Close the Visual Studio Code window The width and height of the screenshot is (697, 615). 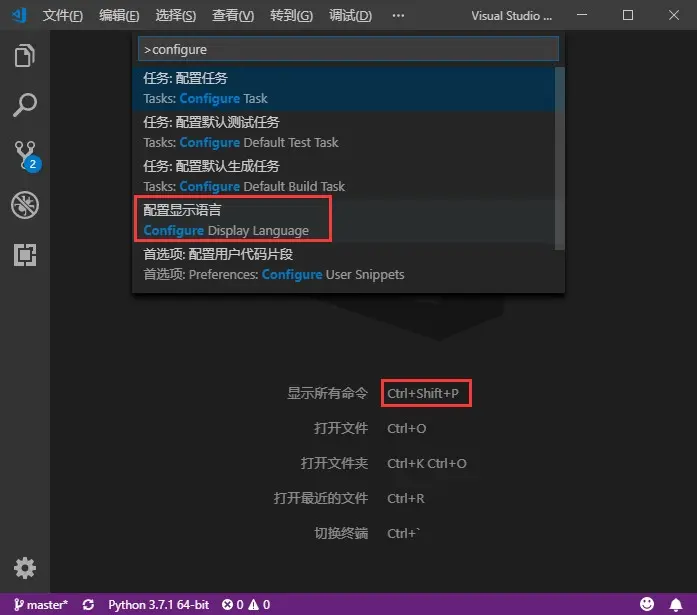coord(673,15)
